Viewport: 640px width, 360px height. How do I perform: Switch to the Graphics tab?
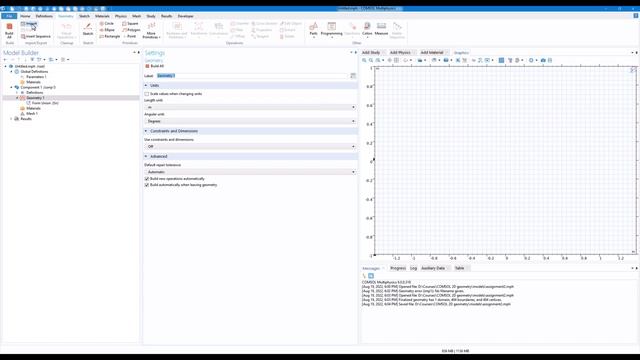pyautogui.click(x=461, y=53)
